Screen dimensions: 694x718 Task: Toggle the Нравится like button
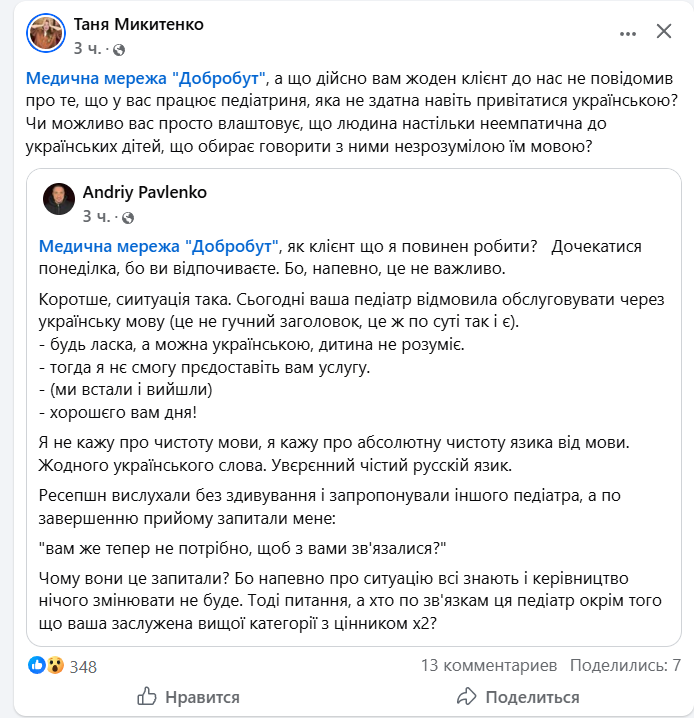point(188,697)
